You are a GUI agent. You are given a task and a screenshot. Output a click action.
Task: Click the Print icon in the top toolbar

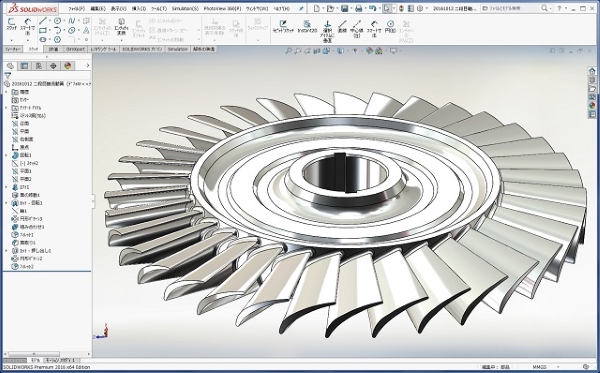tap(359, 8)
